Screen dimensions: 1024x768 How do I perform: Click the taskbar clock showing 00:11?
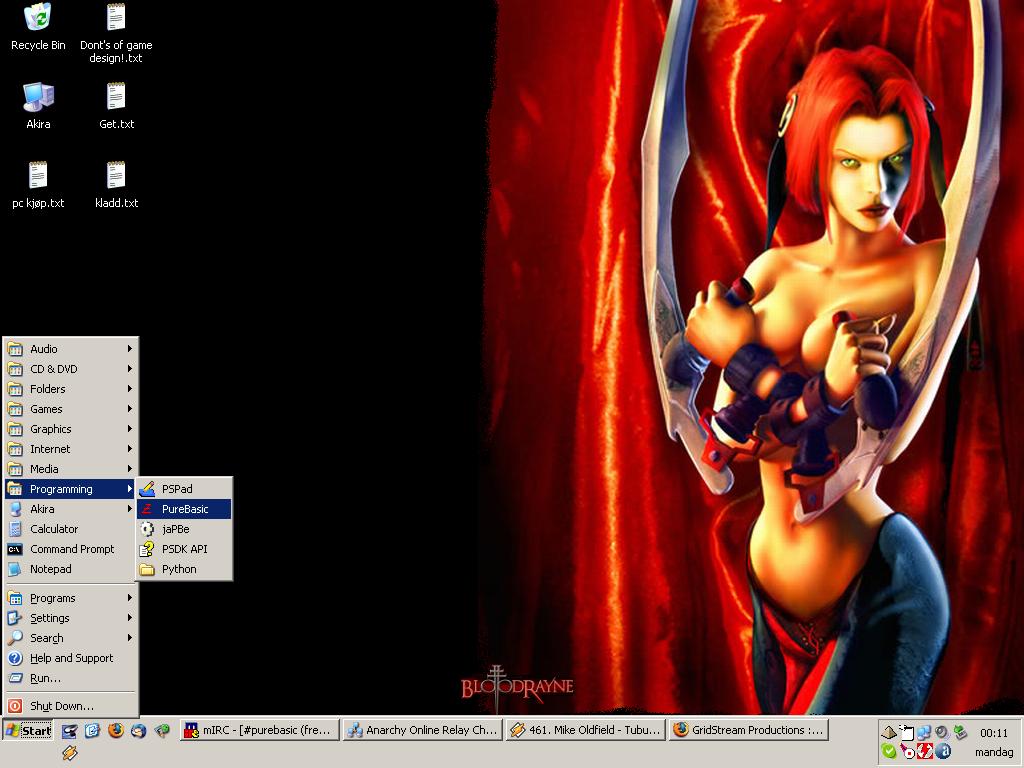(993, 733)
